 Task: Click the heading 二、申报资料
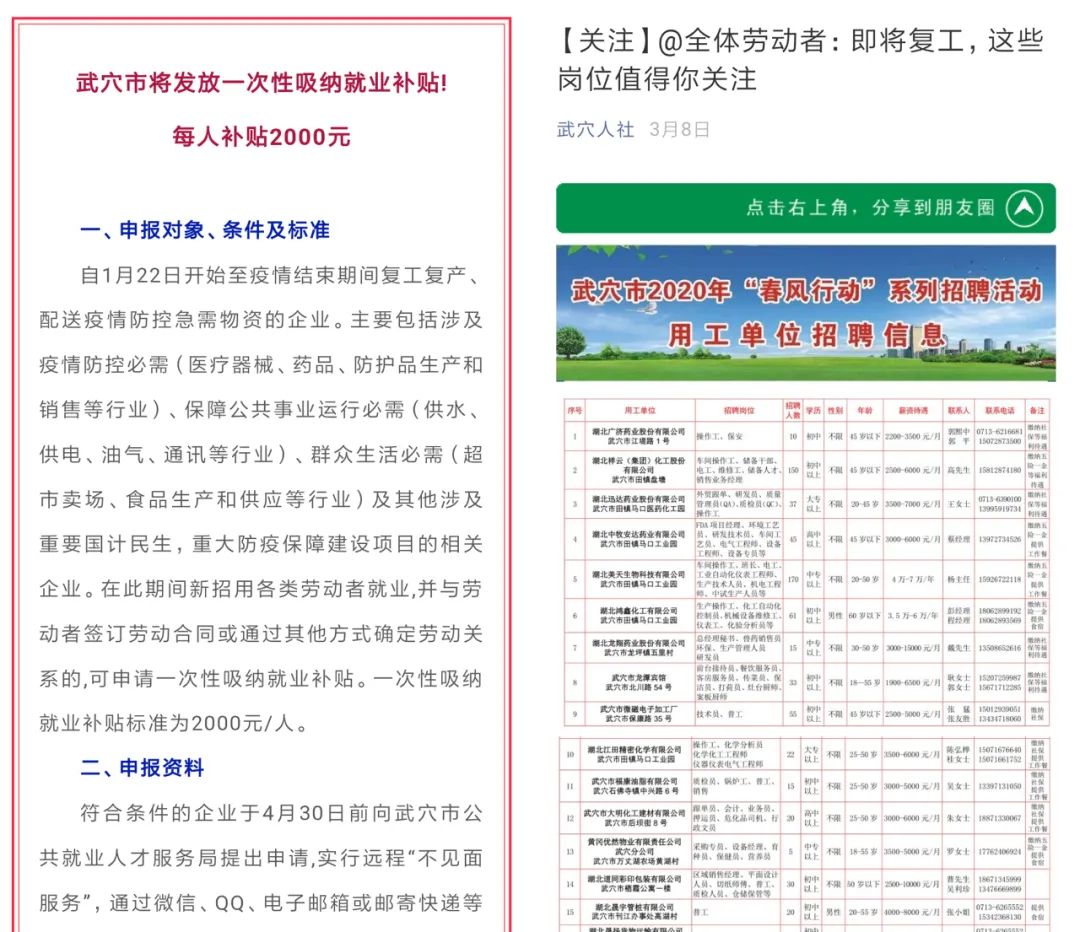143,767
